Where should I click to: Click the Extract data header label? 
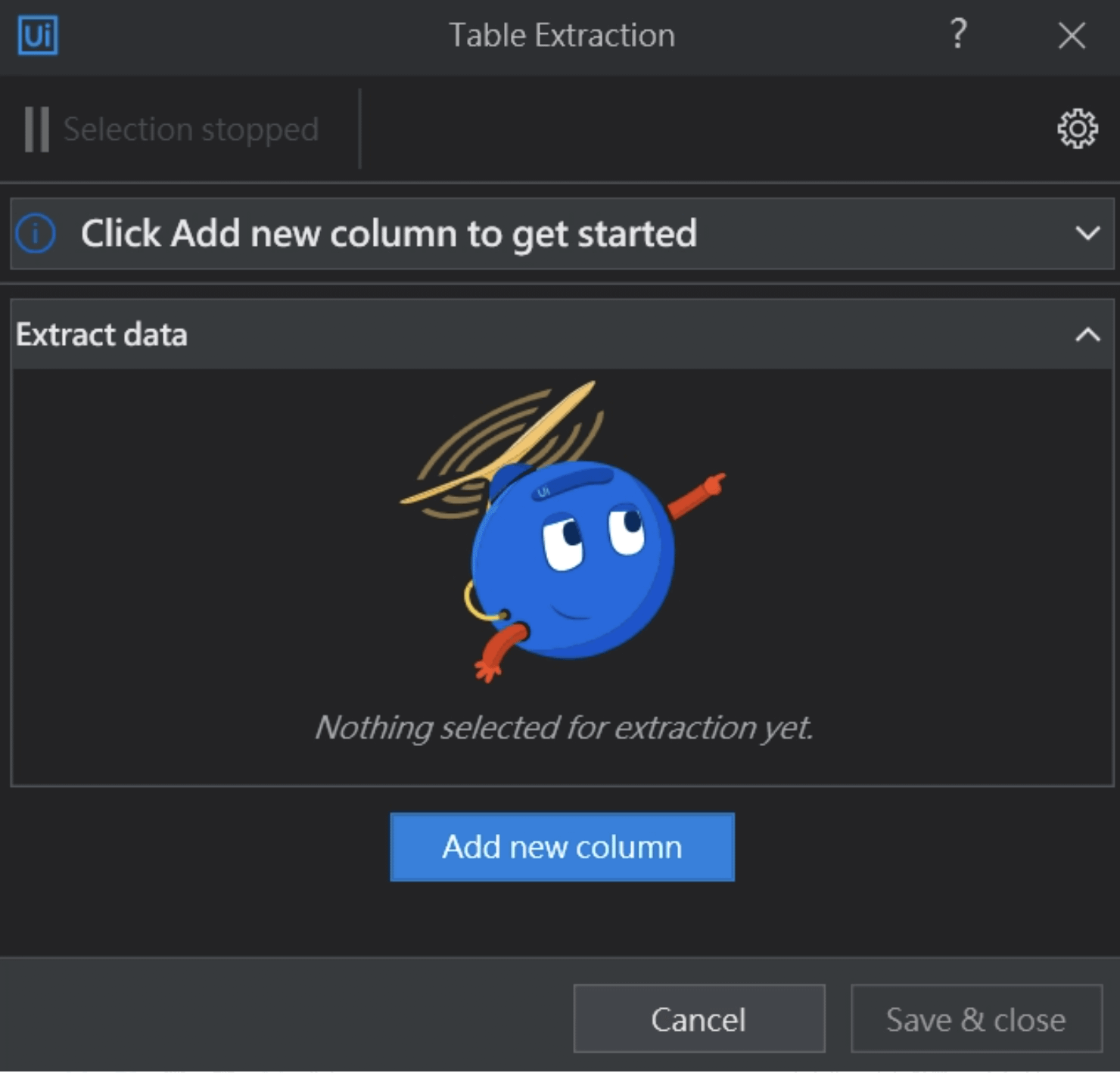(x=101, y=334)
